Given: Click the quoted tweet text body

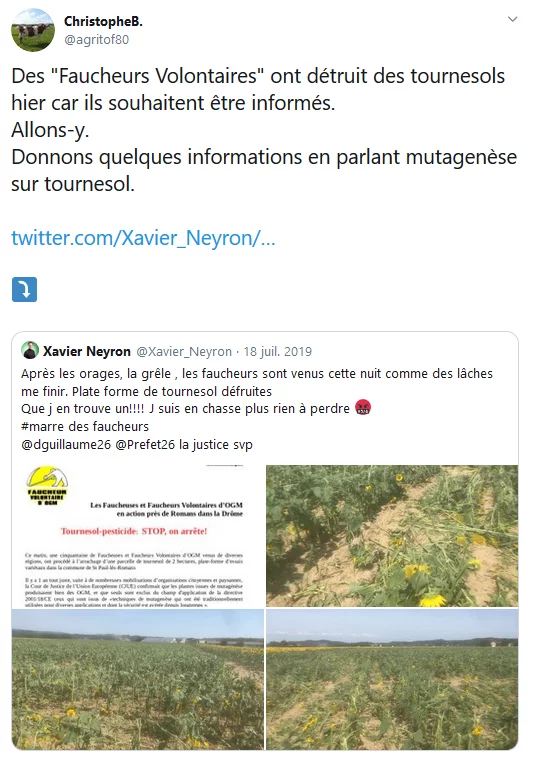Looking at the screenshot, I should 257,409.
